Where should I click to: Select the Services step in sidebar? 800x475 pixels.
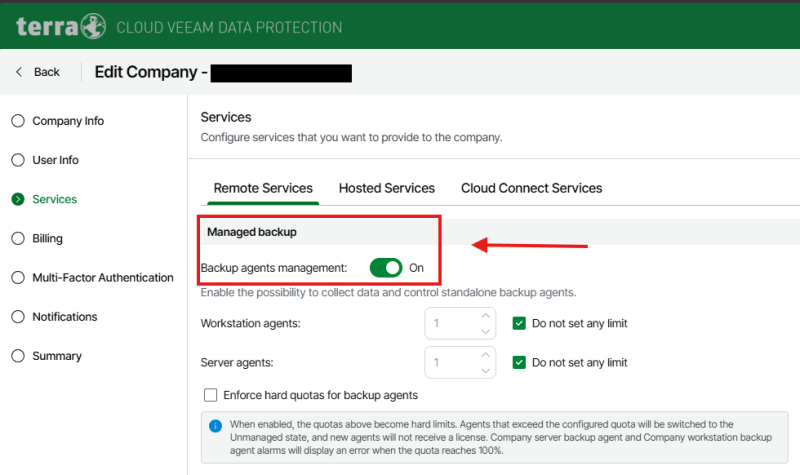tap(44, 199)
